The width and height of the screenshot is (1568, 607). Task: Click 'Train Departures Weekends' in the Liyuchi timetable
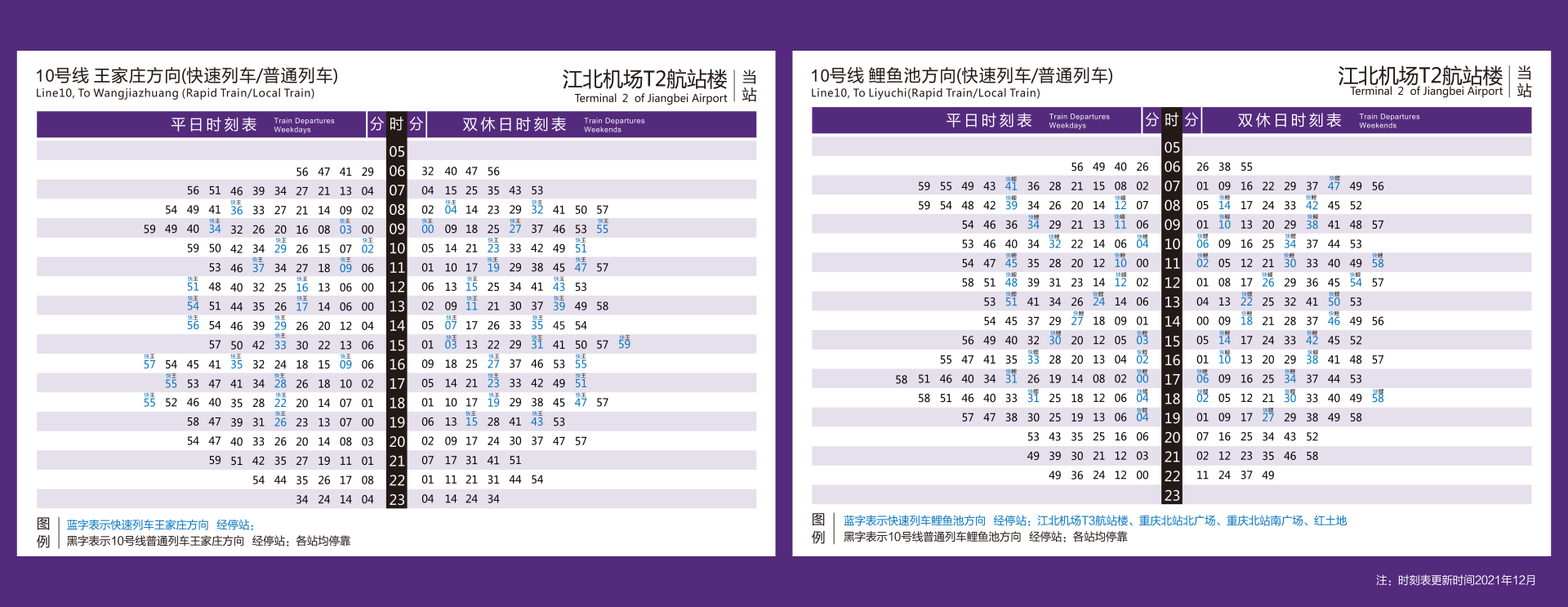click(x=1389, y=121)
